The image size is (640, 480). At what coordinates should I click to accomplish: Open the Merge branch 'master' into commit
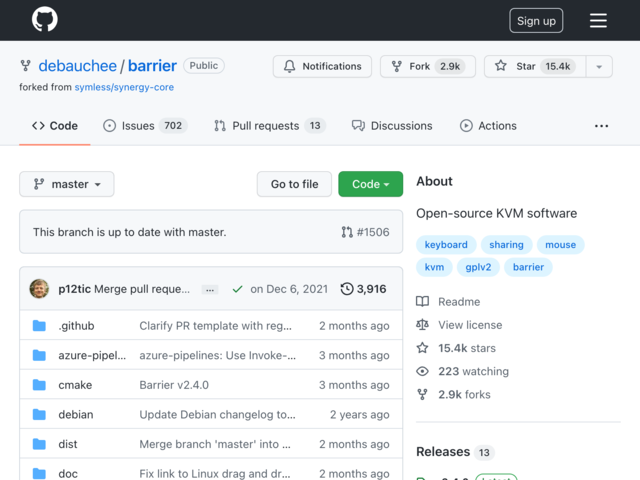[215, 444]
